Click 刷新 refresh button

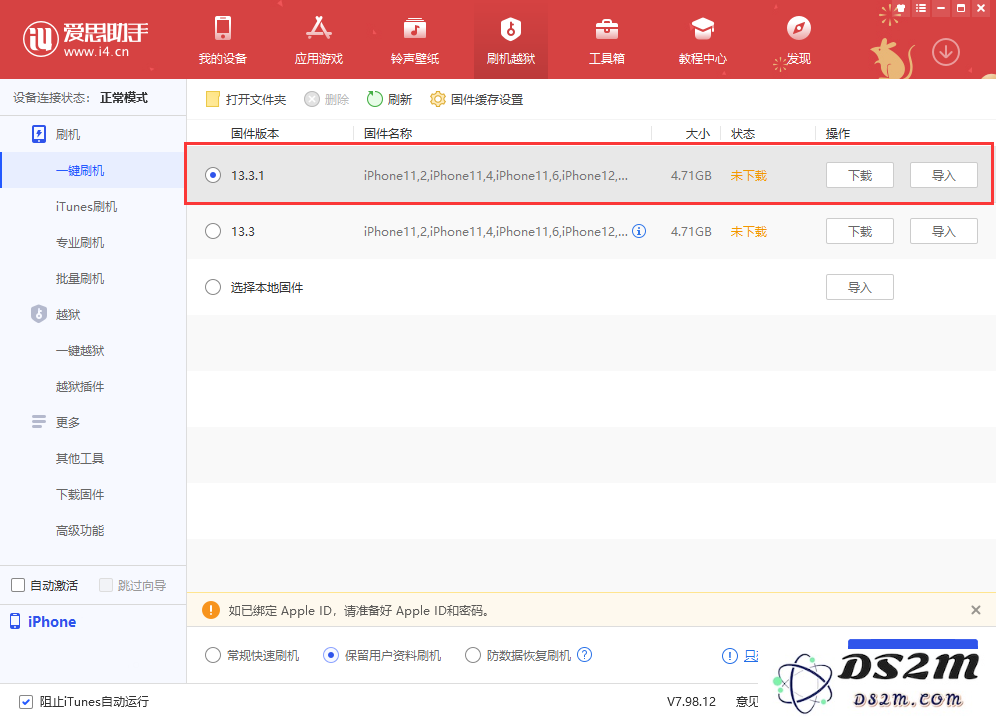point(389,99)
